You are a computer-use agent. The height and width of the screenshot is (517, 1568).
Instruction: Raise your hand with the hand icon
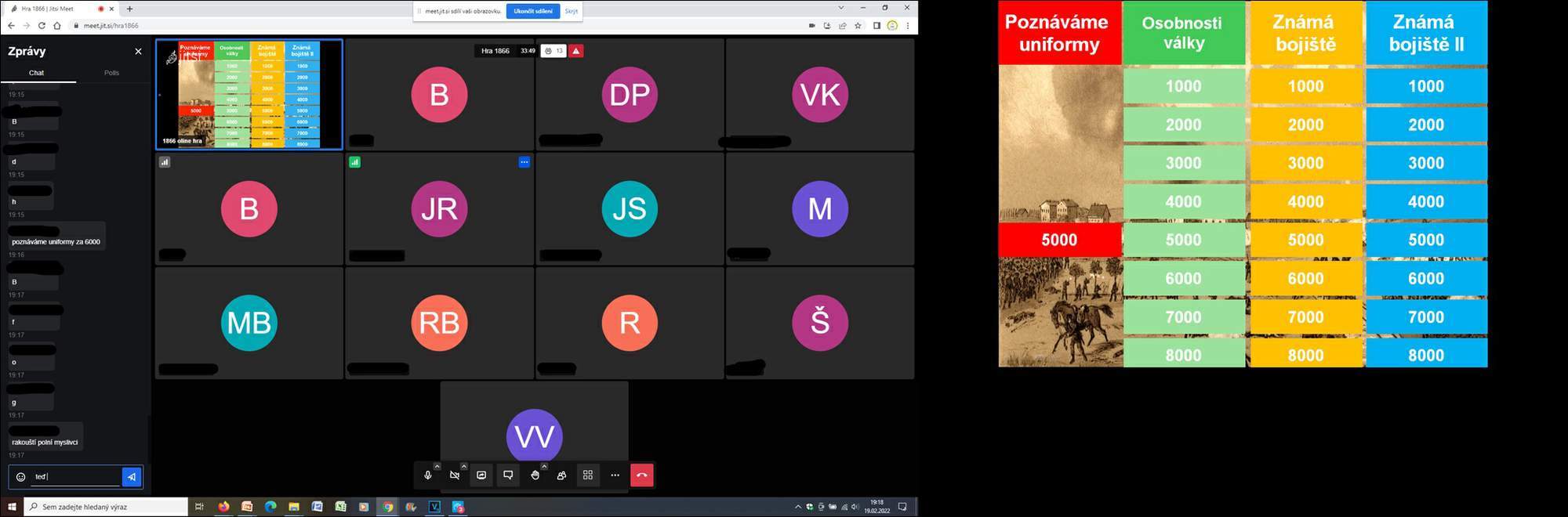535,475
